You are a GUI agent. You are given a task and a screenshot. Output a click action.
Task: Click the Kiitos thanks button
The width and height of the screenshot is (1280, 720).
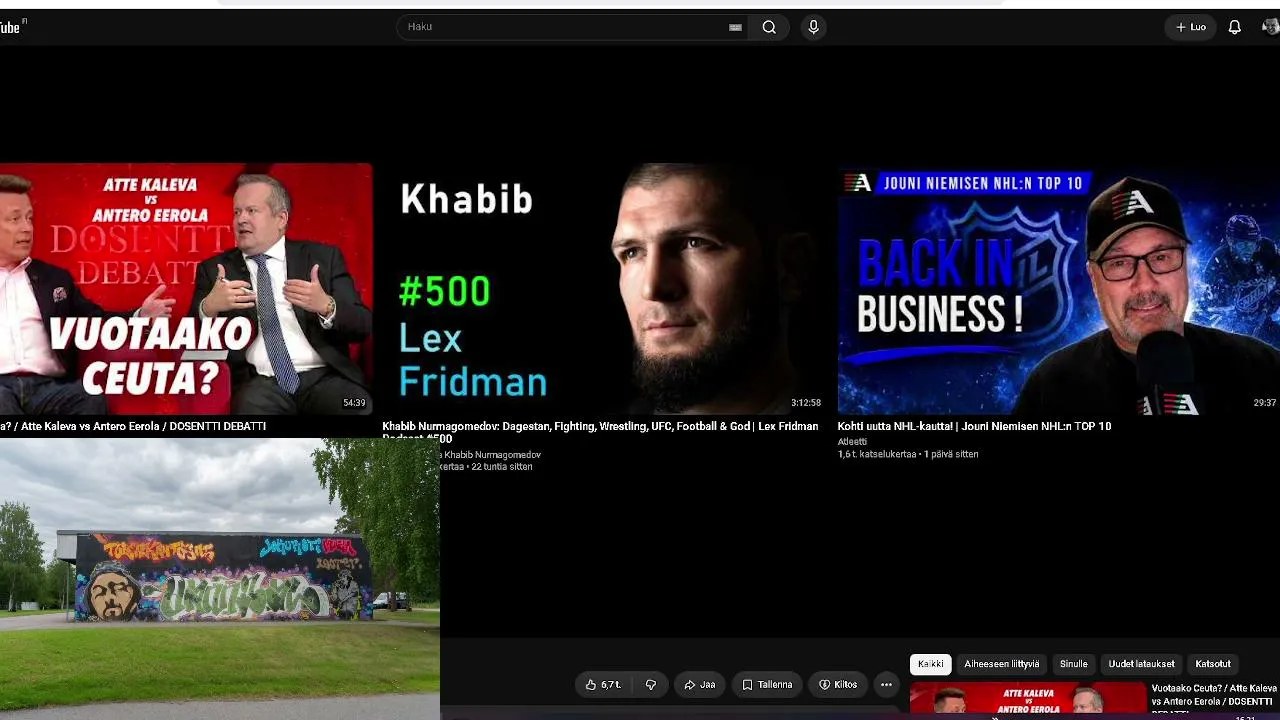click(x=838, y=685)
